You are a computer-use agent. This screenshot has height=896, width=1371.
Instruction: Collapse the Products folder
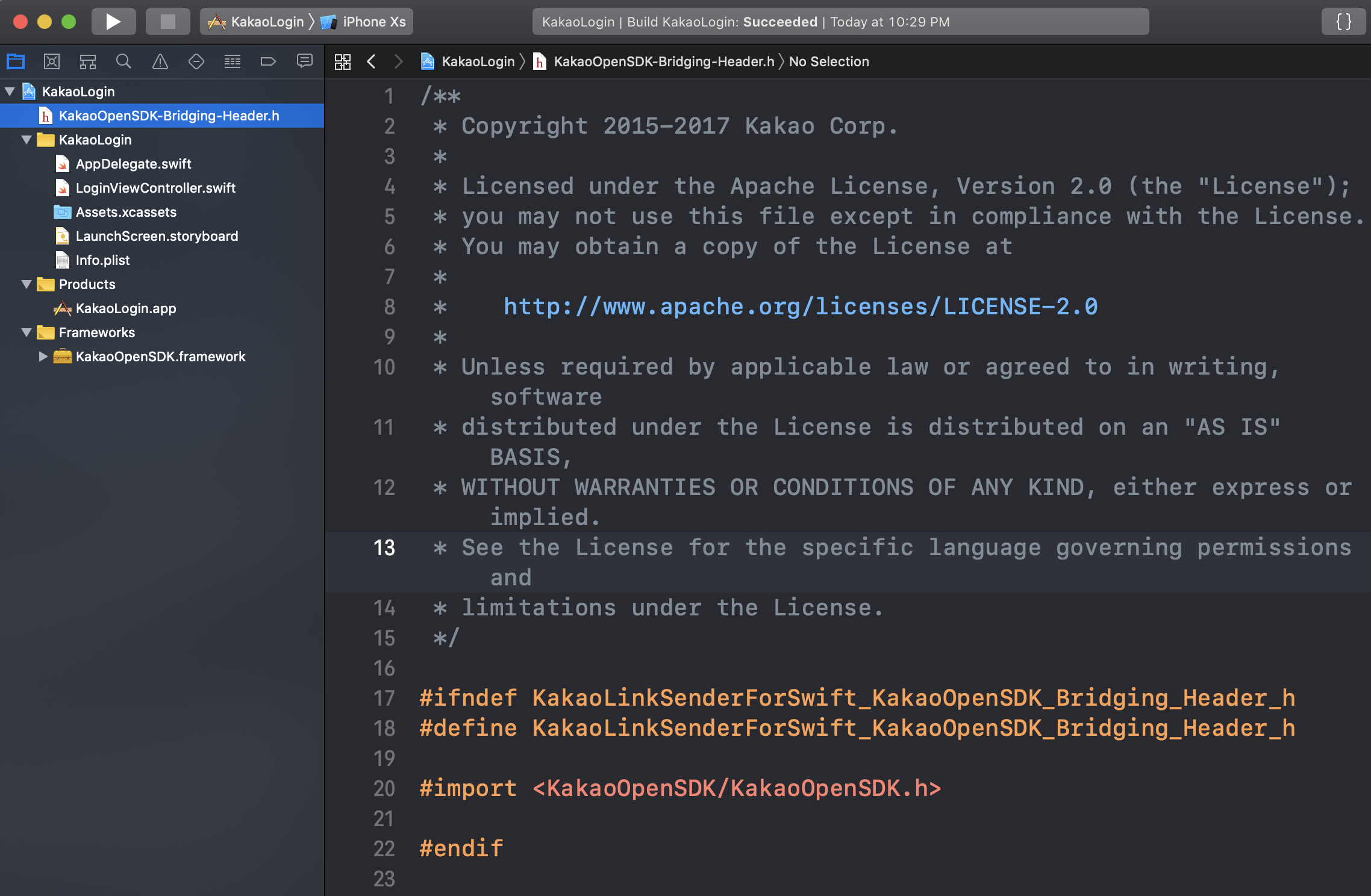coord(27,284)
